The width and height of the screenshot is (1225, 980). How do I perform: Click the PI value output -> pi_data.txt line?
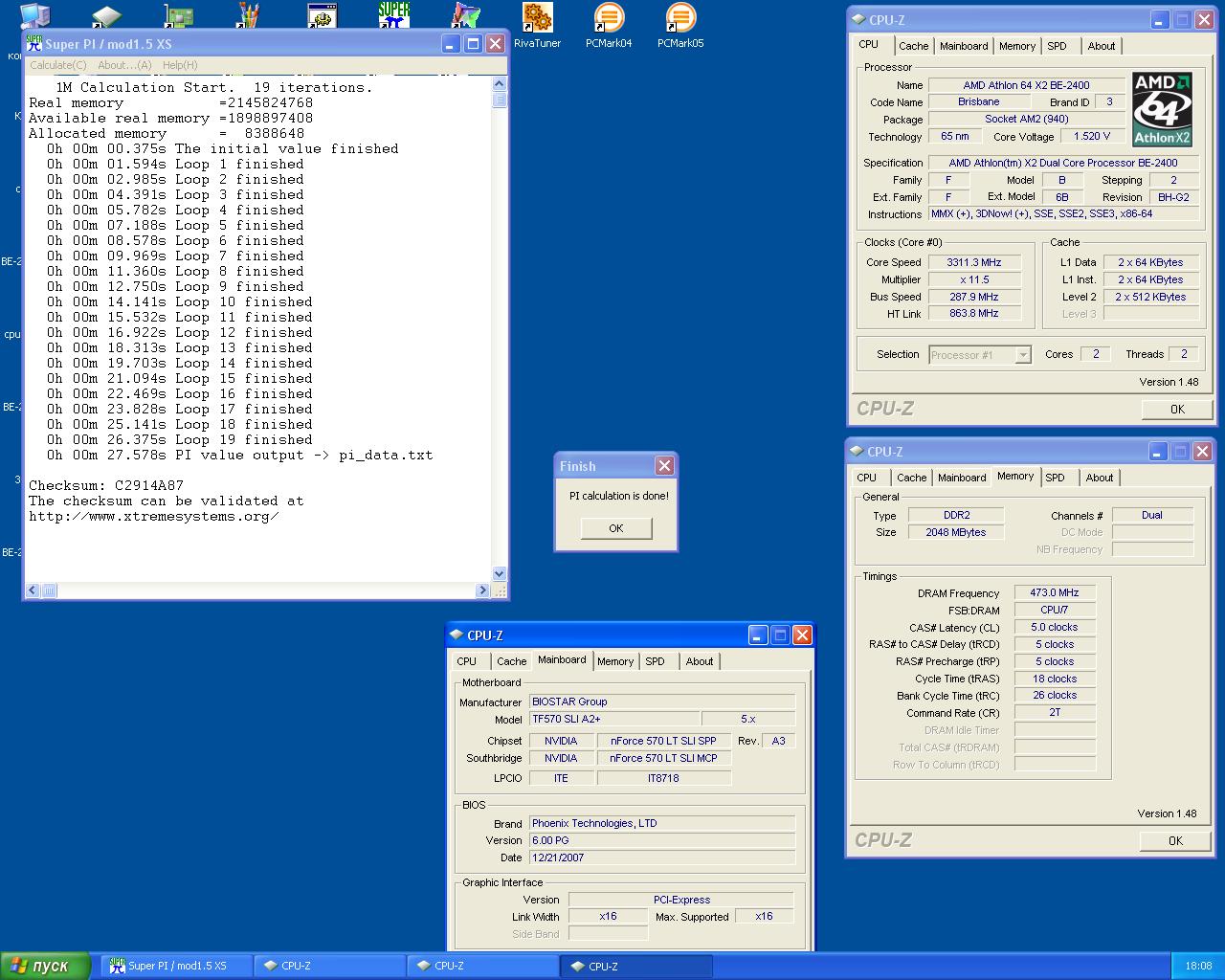[x=240, y=455]
